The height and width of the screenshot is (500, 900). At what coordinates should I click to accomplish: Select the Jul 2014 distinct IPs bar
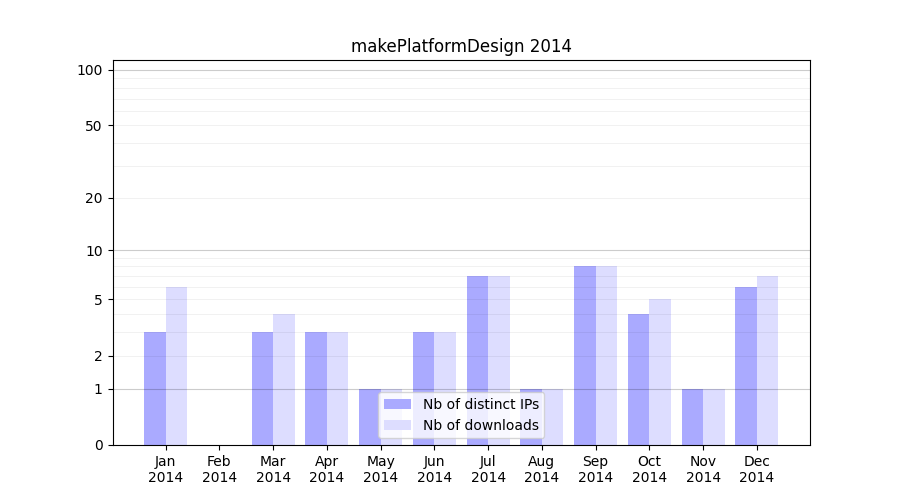click(477, 360)
